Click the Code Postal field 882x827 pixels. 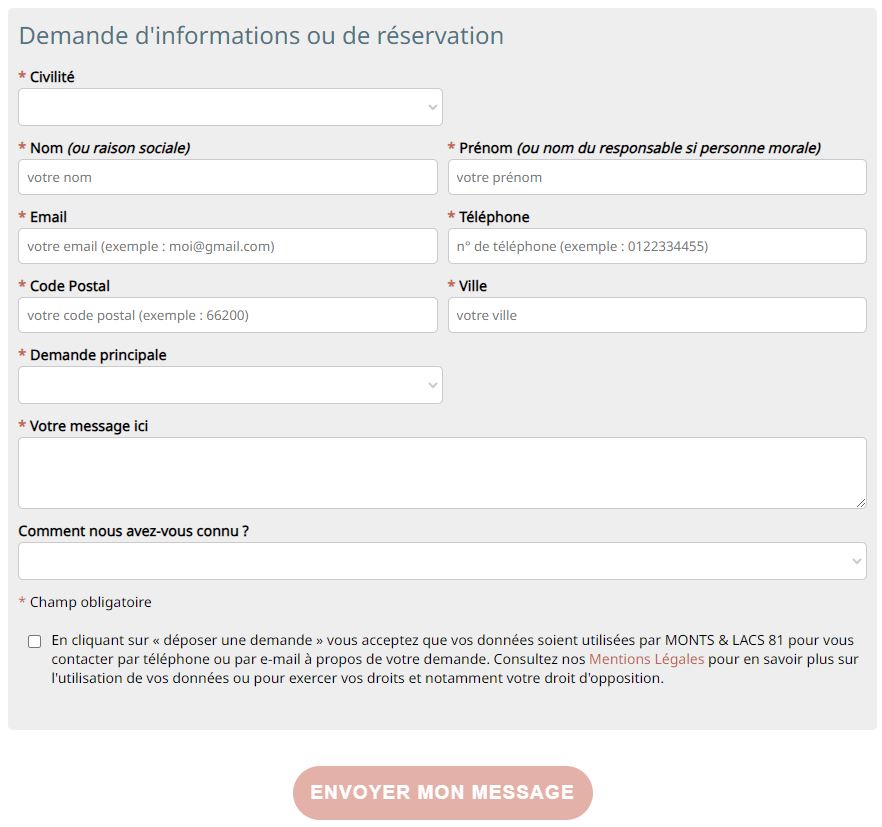click(x=228, y=315)
